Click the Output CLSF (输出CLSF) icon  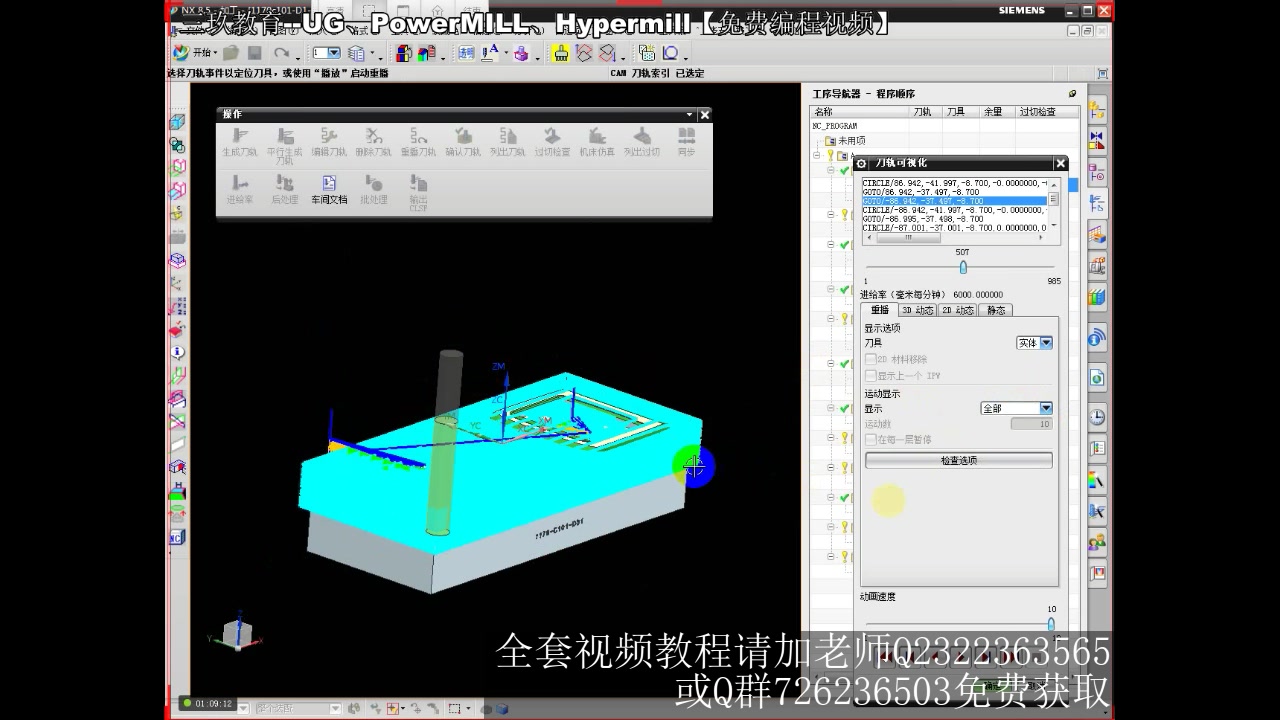(x=418, y=183)
